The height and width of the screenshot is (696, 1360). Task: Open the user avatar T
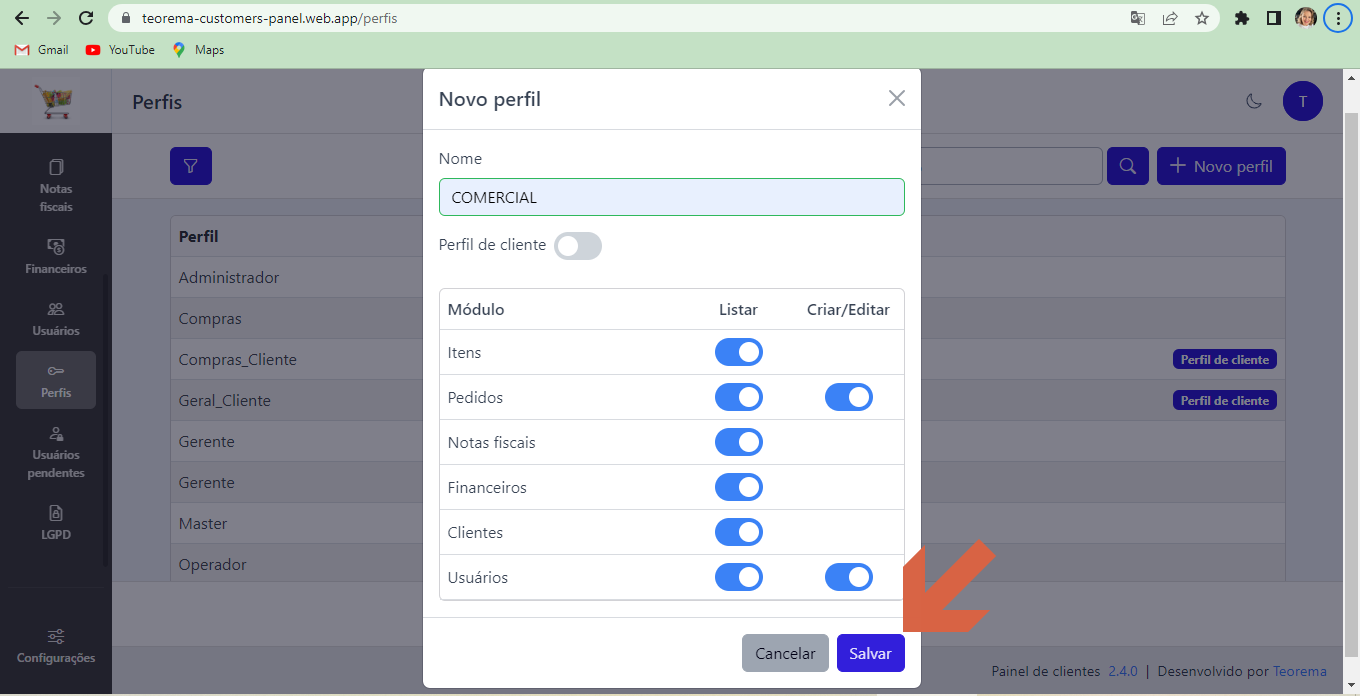point(1303,101)
